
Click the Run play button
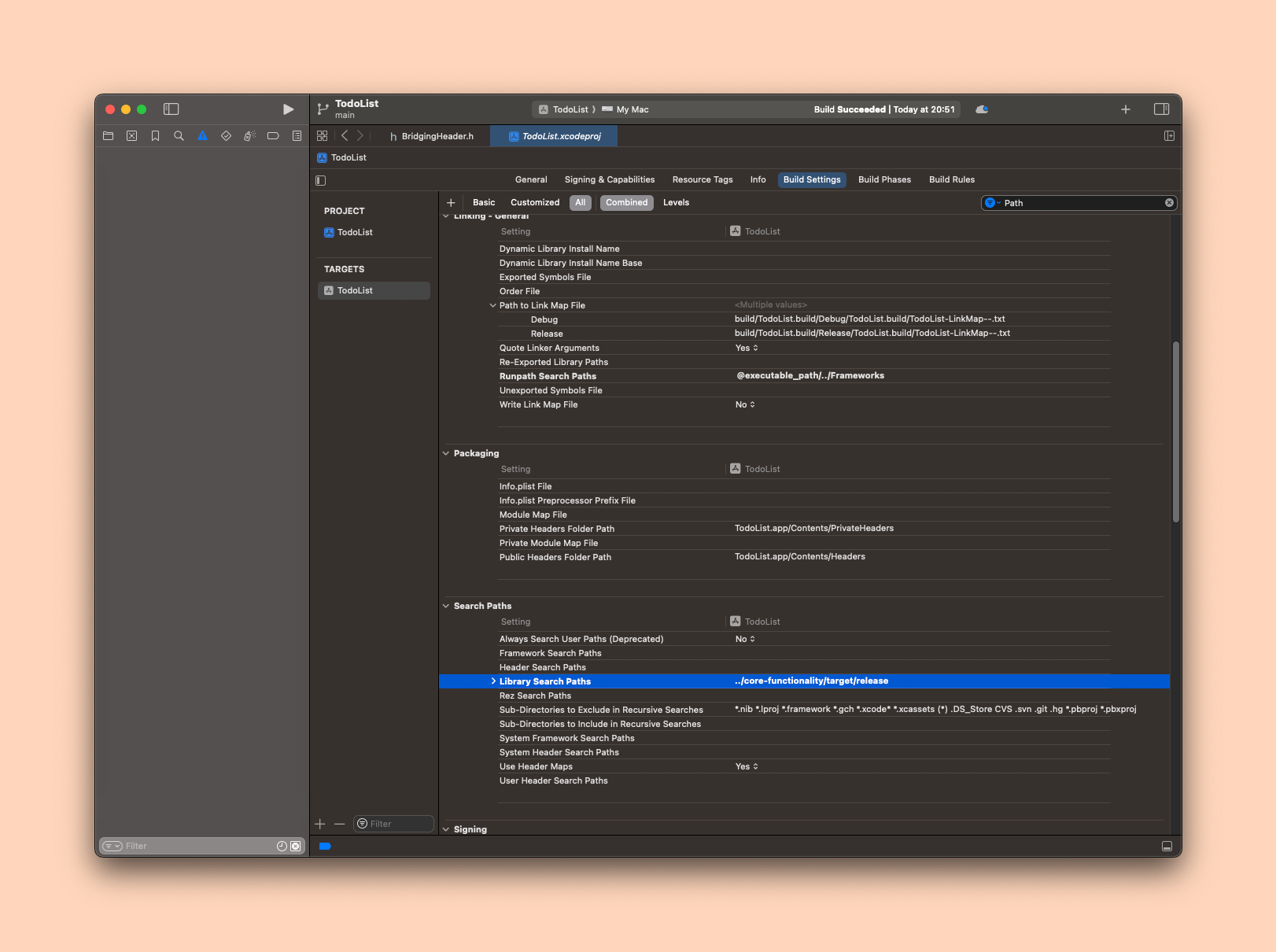point(288,109)
